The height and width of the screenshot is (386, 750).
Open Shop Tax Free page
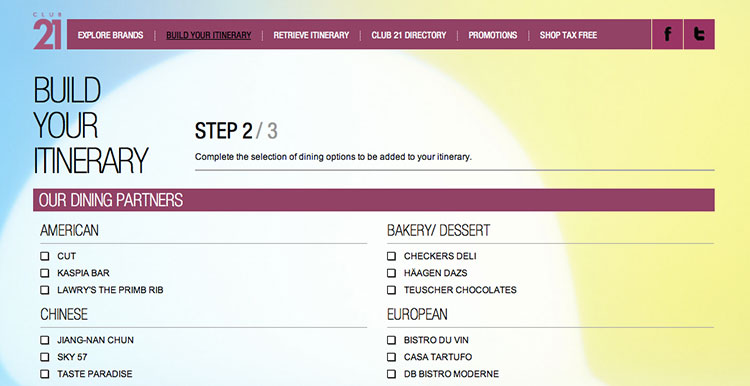pyautogui.click(x=568, y=35)
